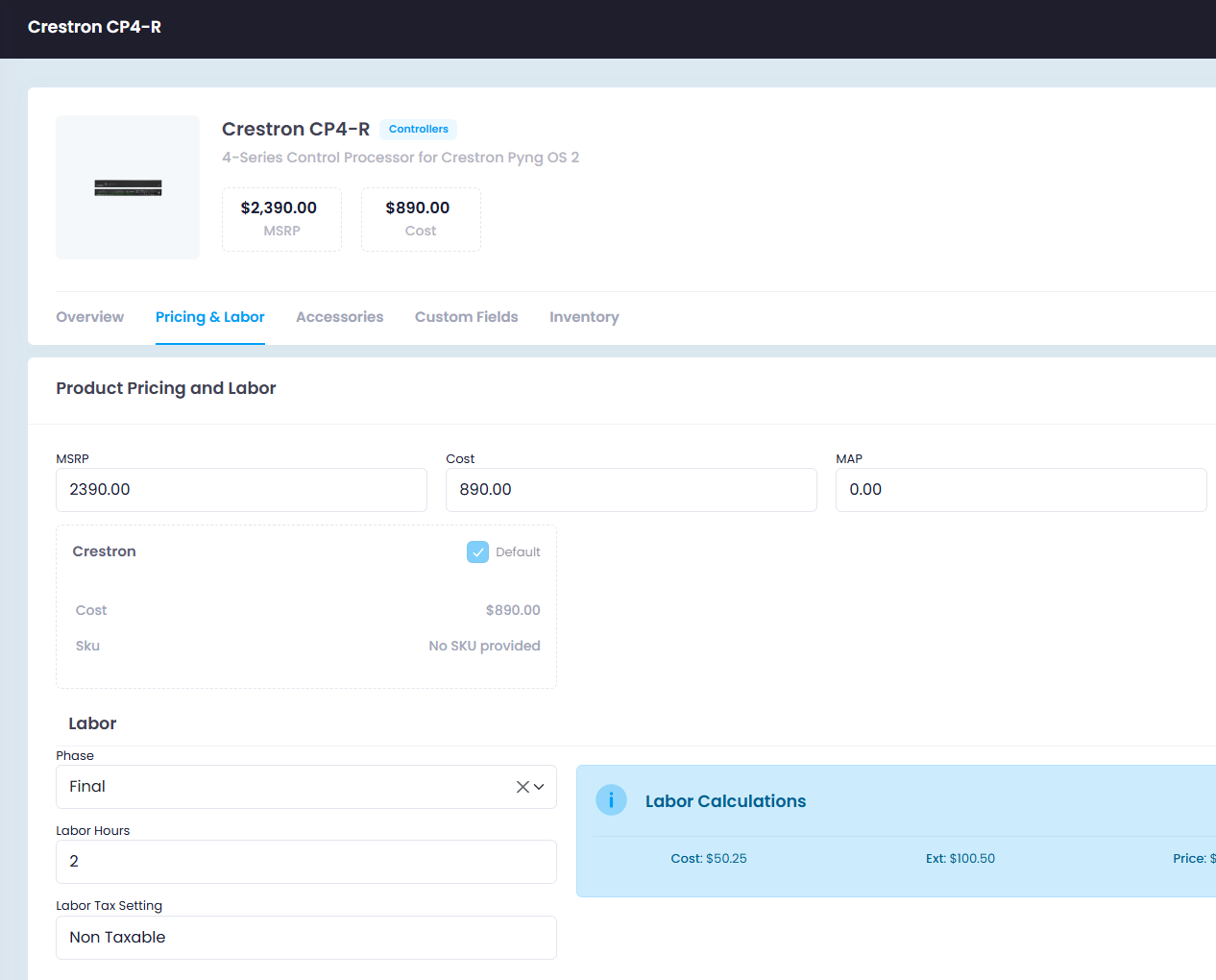Click the supplier cost value $890.00
Viewport: 1216px width, 980px height.
tap(513, 610)
